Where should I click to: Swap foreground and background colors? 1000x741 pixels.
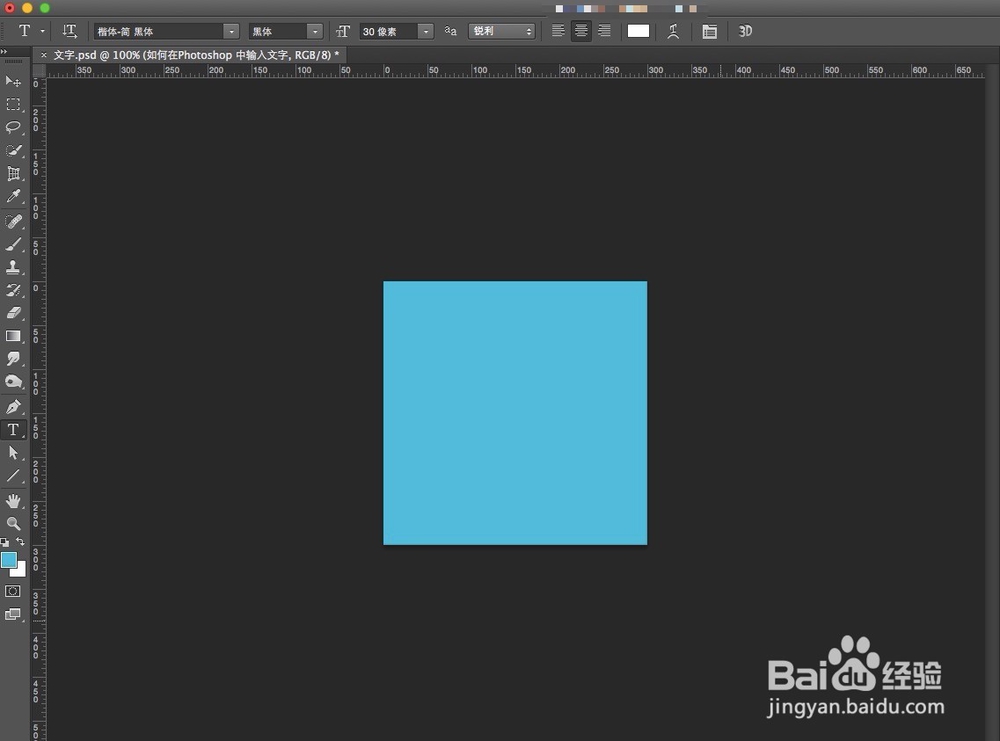click(x=20, y=541)
